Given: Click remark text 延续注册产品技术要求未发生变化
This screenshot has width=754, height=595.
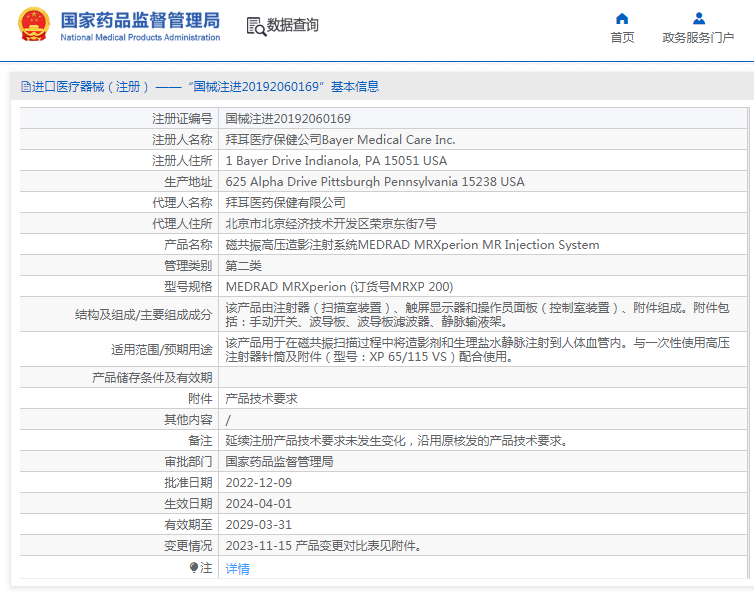Looking at the screenshot, I should (396, 441).
